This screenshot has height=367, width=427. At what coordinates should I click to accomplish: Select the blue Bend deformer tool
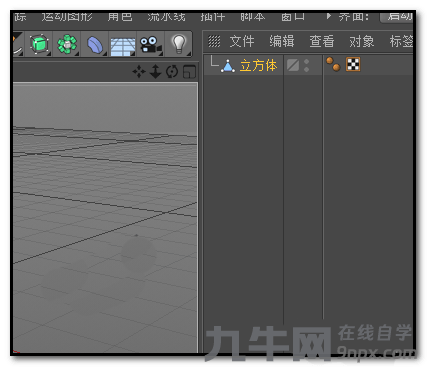95,45
